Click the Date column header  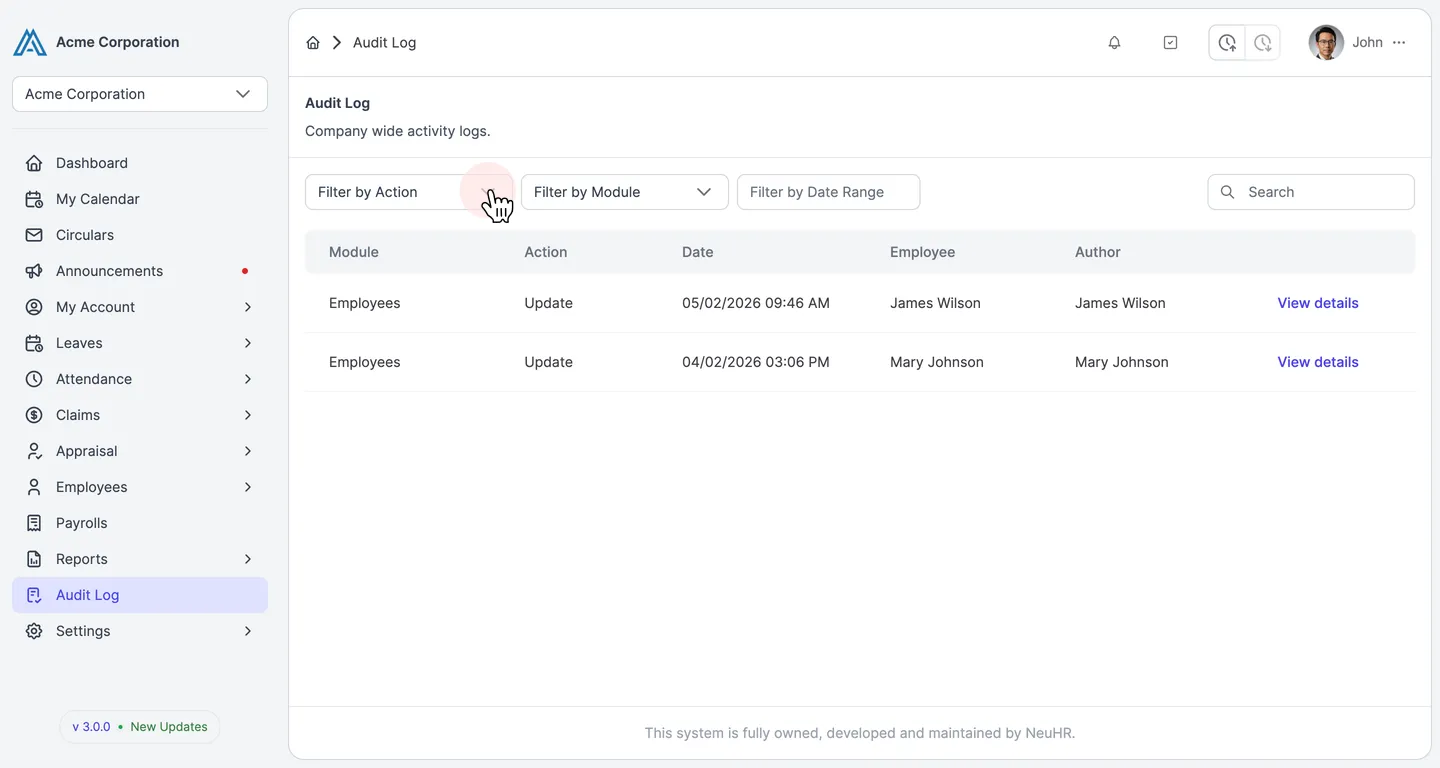pos(698,252)
